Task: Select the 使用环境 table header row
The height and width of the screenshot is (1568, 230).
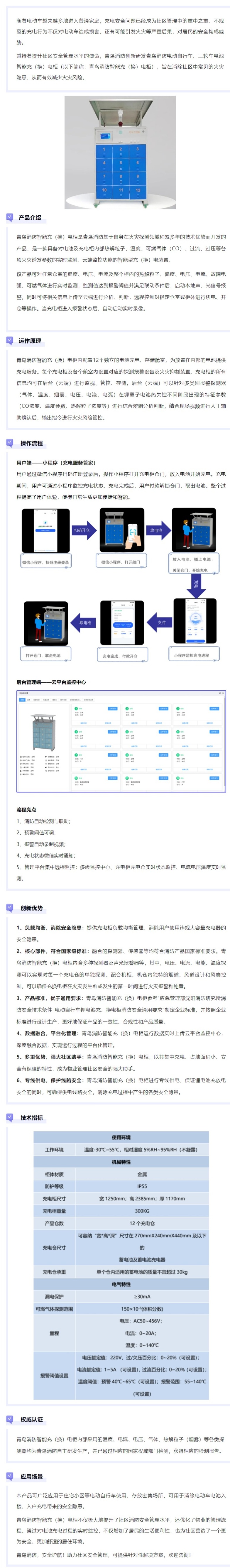Action: 121,1138
